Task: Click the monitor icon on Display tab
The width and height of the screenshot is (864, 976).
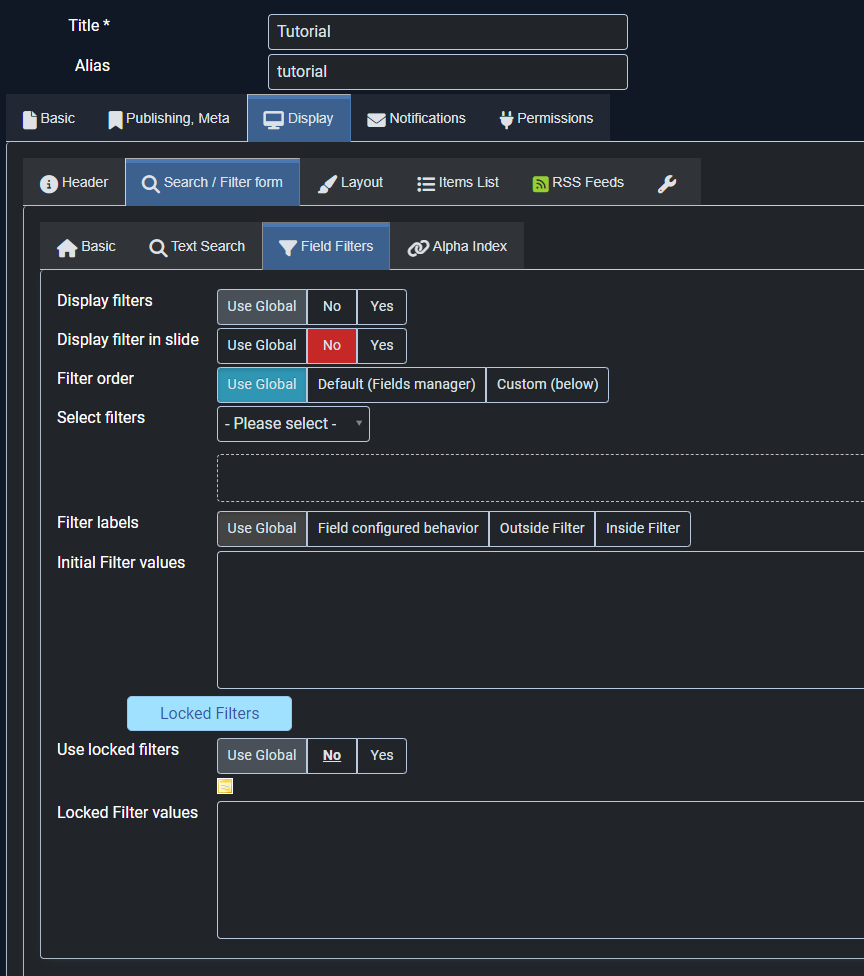Action: (x=273, y=120)
